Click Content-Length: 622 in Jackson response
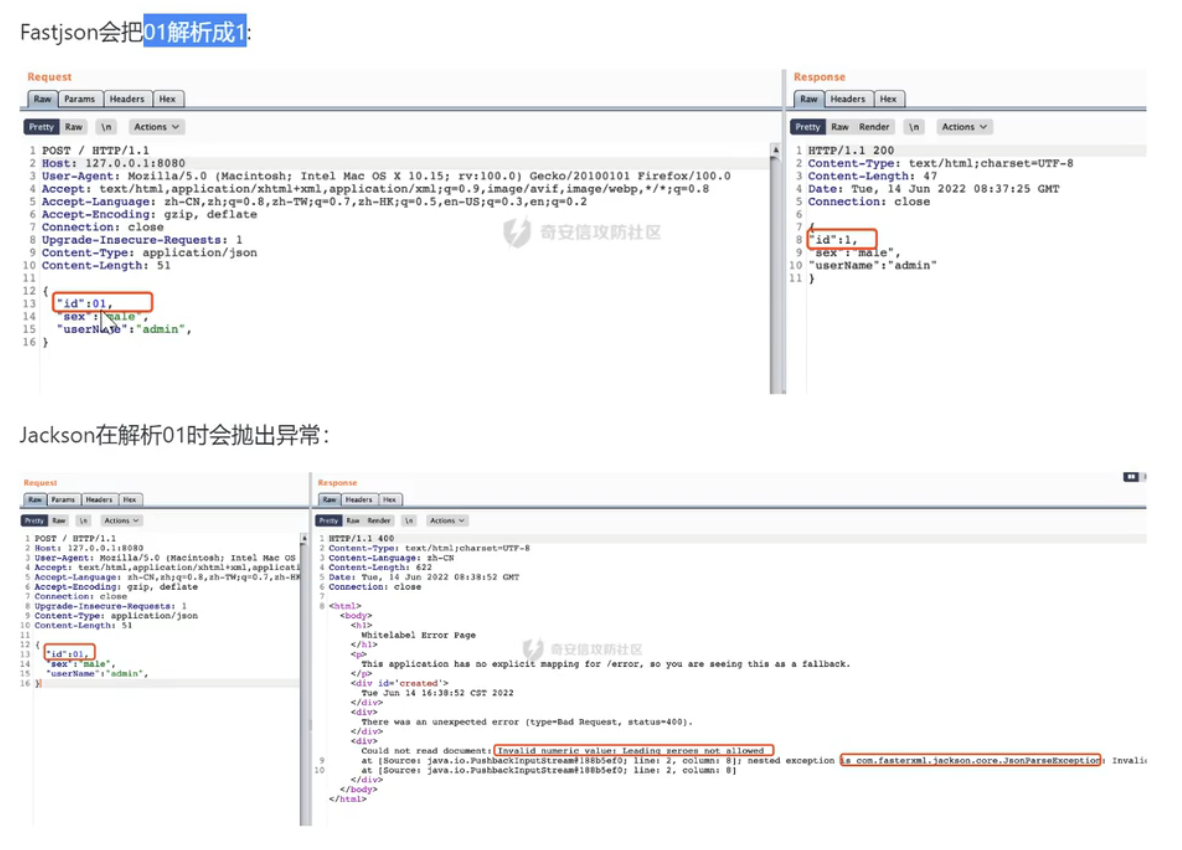The width and height of the screenshot is (1182, 850). tap(381, 567)
